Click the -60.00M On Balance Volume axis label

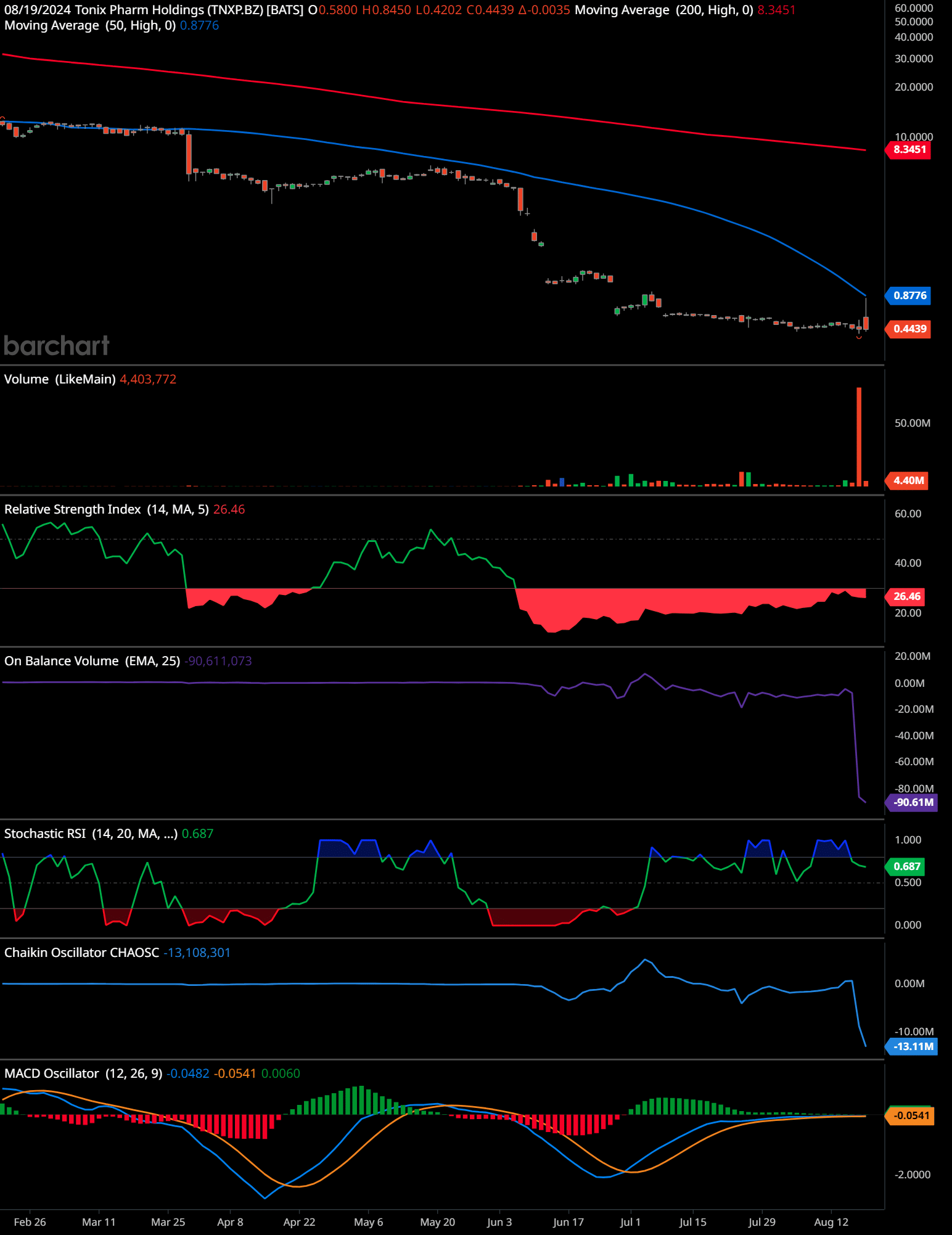click(914, 761)
